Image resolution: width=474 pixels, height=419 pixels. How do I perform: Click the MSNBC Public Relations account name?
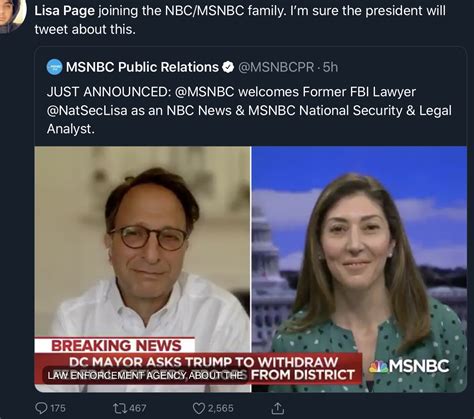coord(142,67)
